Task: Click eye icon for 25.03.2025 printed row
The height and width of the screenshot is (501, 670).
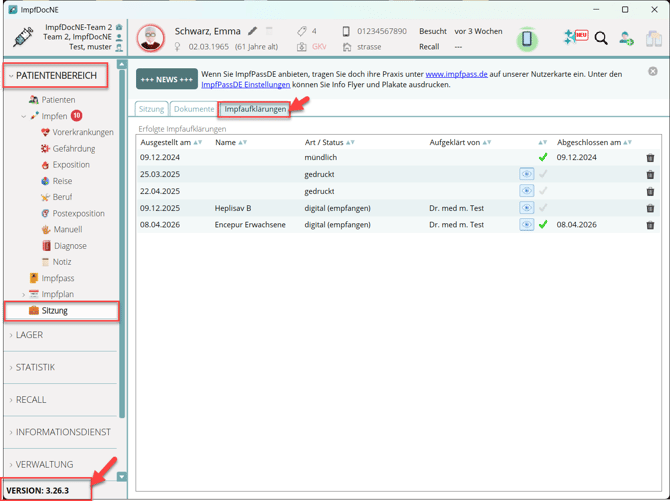Action: [526, 174]
